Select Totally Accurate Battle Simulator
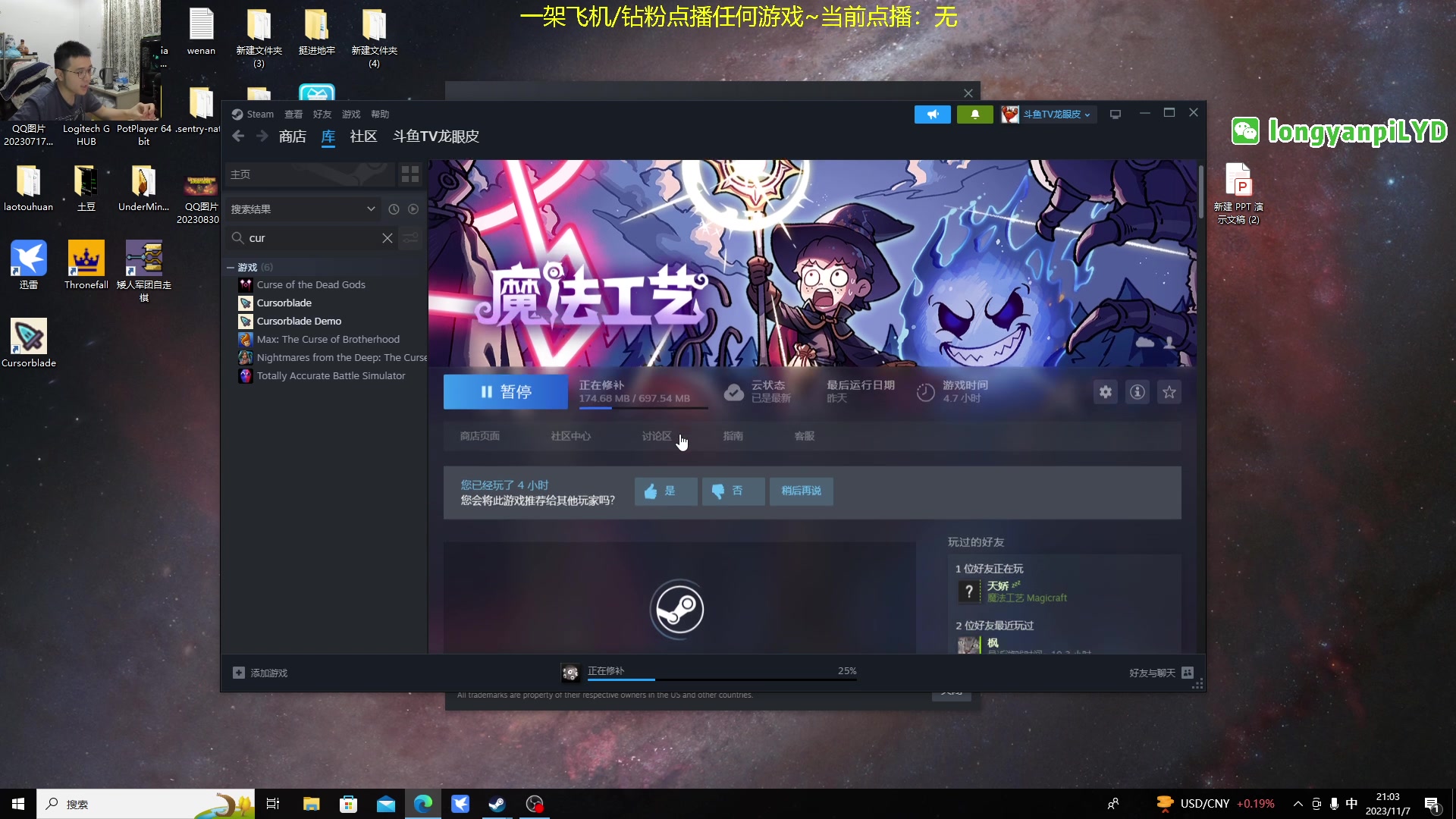Viewport: 1456px width, 819px height. click(331, 376)
